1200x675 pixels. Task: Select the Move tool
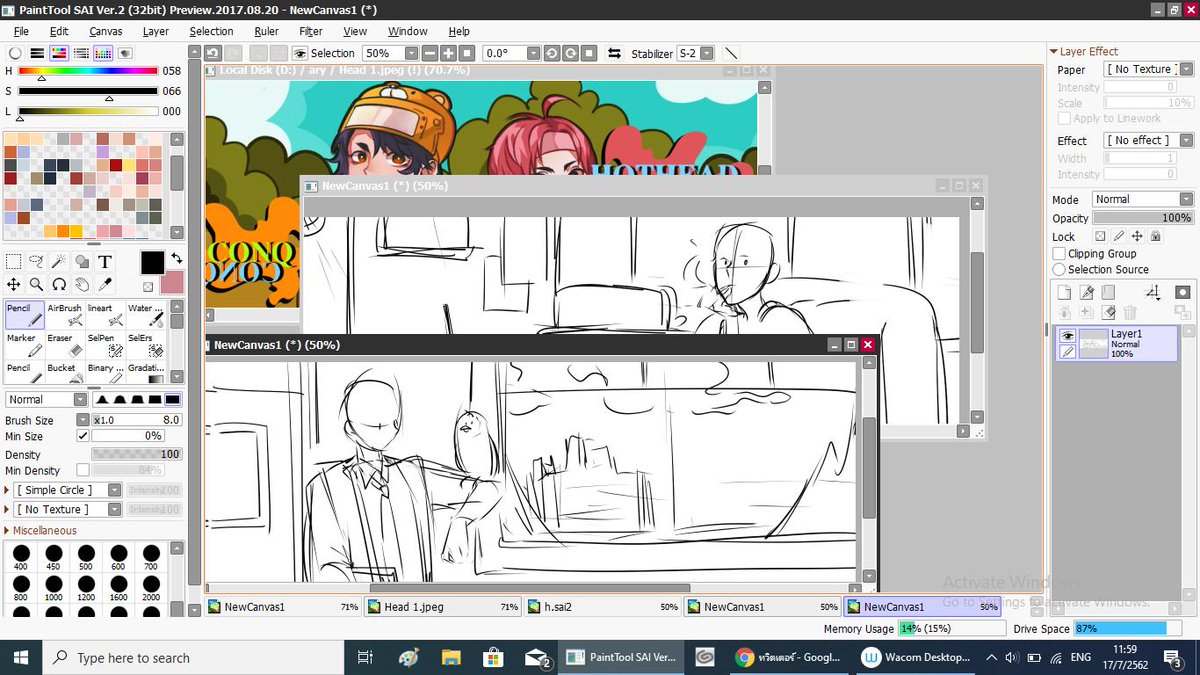14,285
